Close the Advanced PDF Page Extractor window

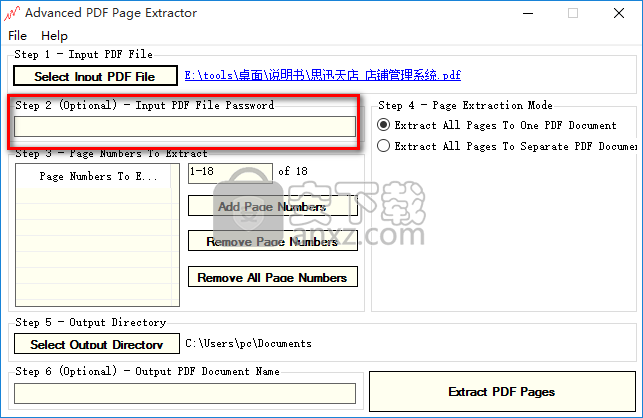pyautogui.click(x=619, y=13)
